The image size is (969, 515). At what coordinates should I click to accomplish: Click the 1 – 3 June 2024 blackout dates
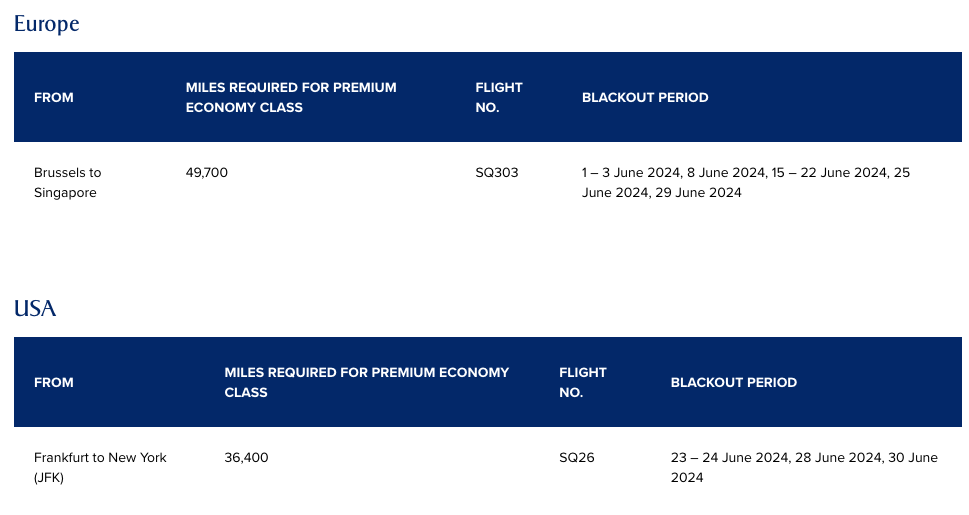(x=632, y=172)
